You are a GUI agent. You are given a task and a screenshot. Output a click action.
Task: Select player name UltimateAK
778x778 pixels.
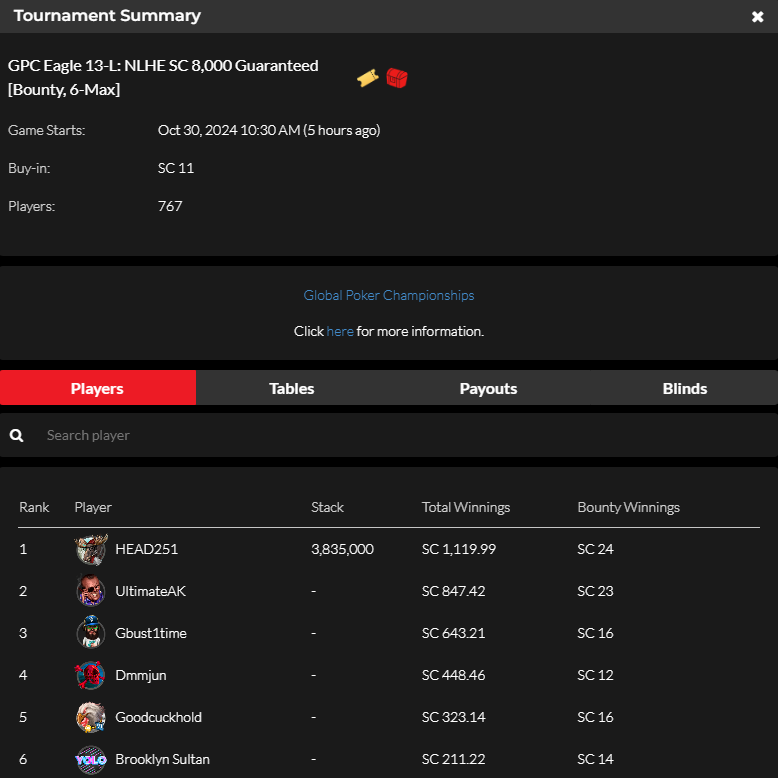click(x=150, y=591)
